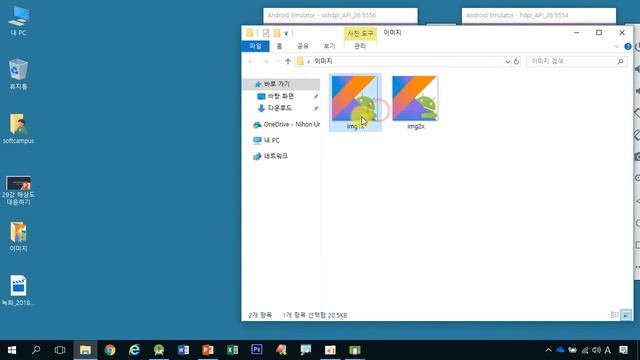
Task: Open Photoshop from the taskbar
Action: coord(257,350)
